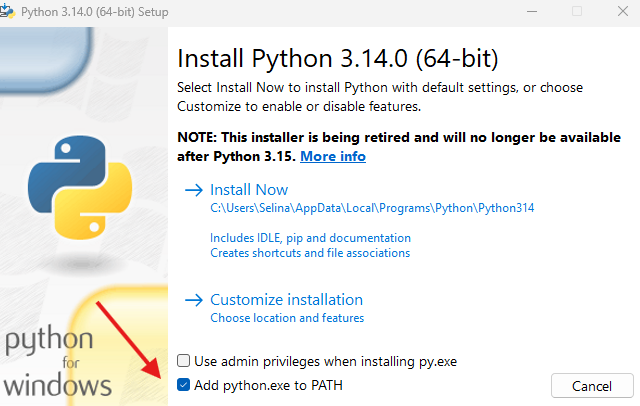This screenshot has width=640, height=406.
Task: Close the Python Setup window
Action: coord(620,12)
